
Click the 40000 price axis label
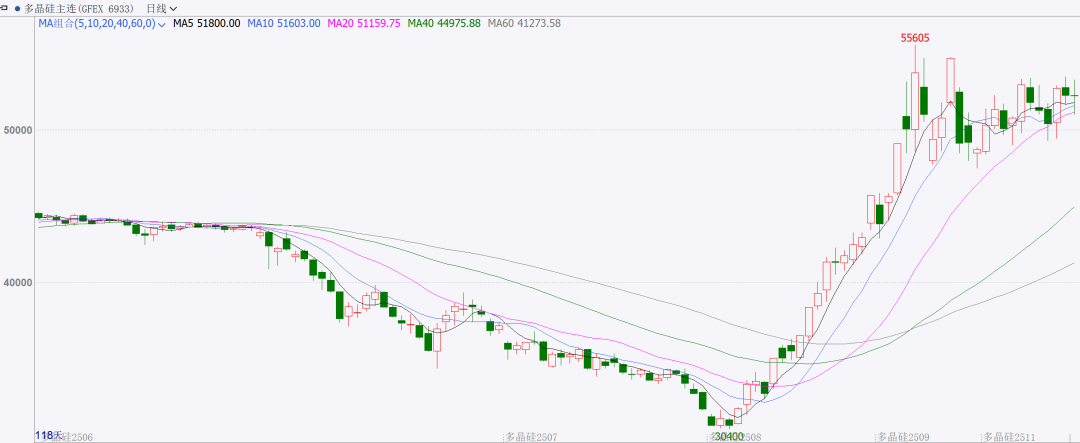[18, 283]
